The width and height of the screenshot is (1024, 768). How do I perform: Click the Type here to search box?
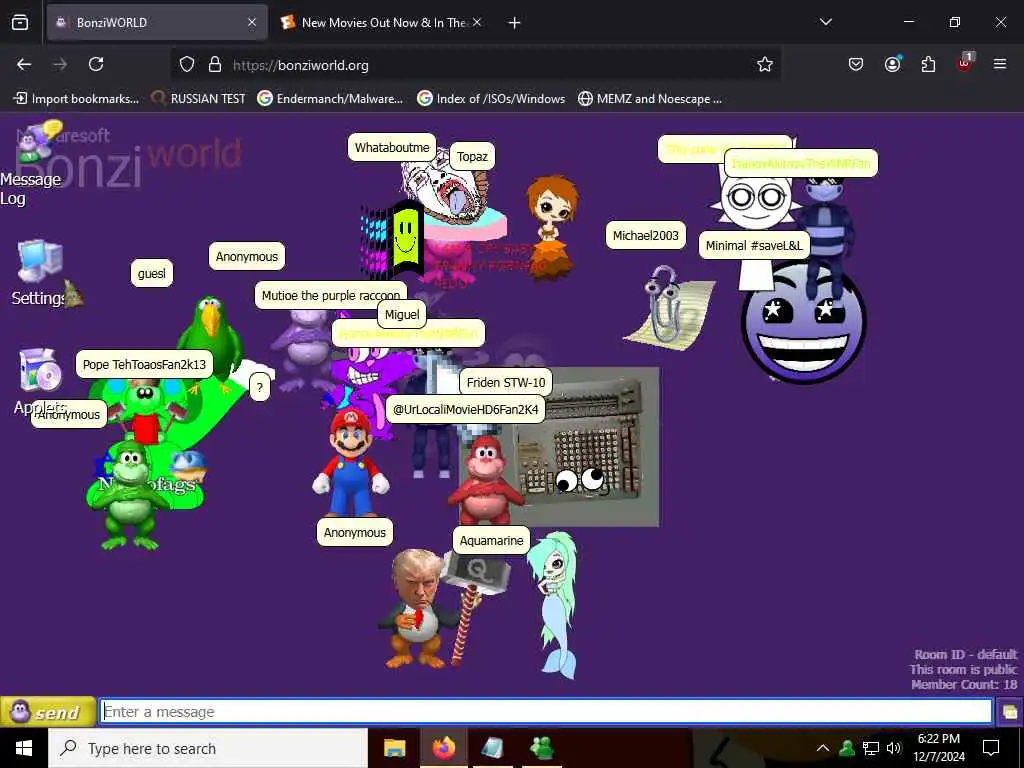coord(208,748)
